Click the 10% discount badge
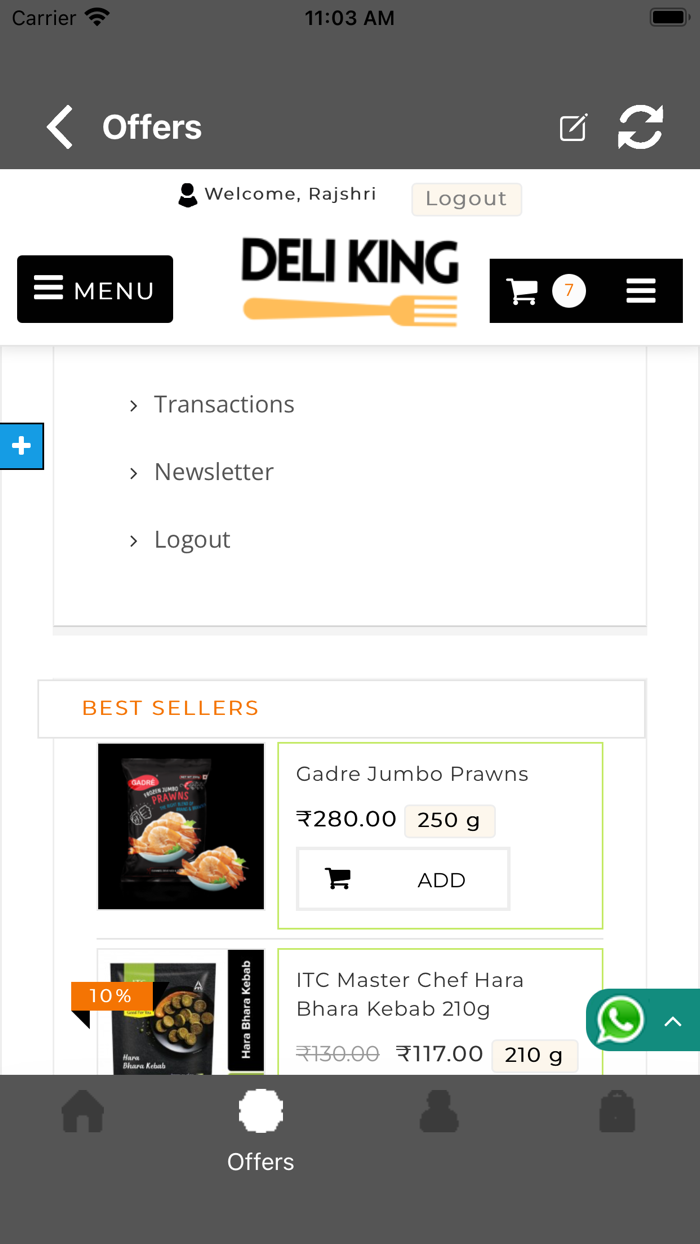Image resolution: width=700 pixels, height=1244 pixels. point(111,997)
